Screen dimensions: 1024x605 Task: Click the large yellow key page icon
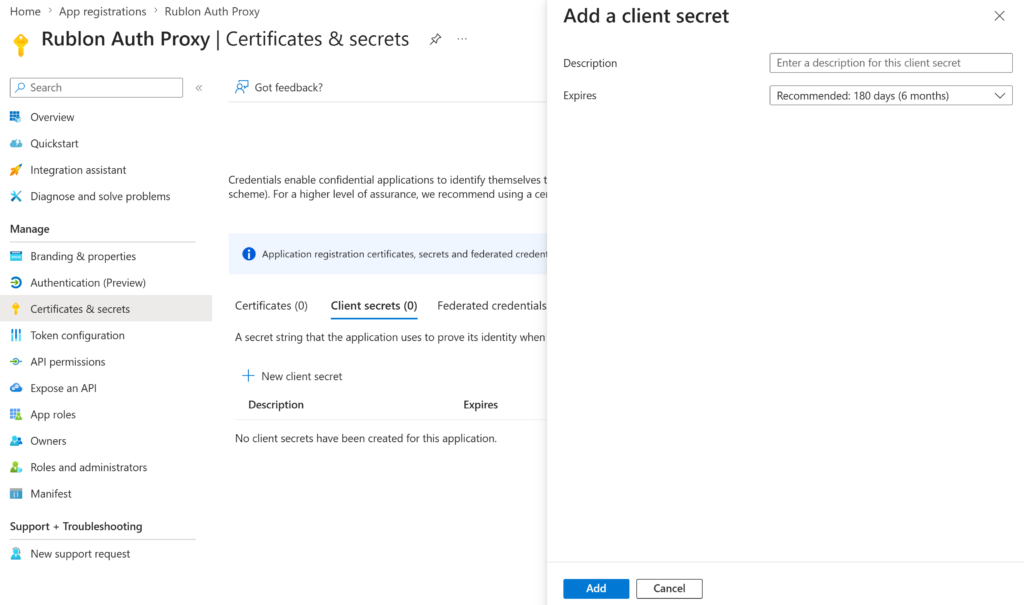[x=21, y=44]
